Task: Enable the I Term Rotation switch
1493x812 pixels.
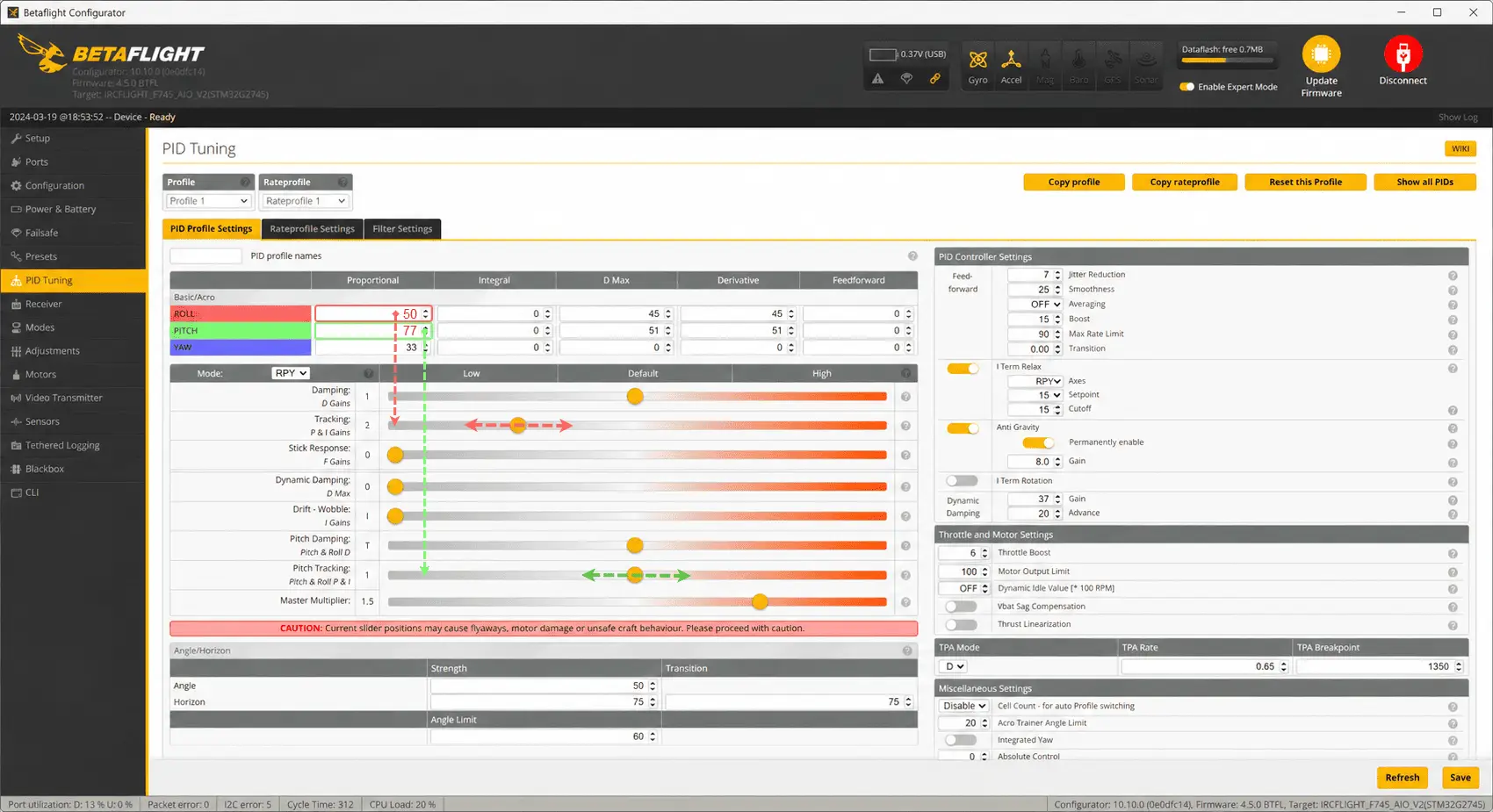Action: 963,481
